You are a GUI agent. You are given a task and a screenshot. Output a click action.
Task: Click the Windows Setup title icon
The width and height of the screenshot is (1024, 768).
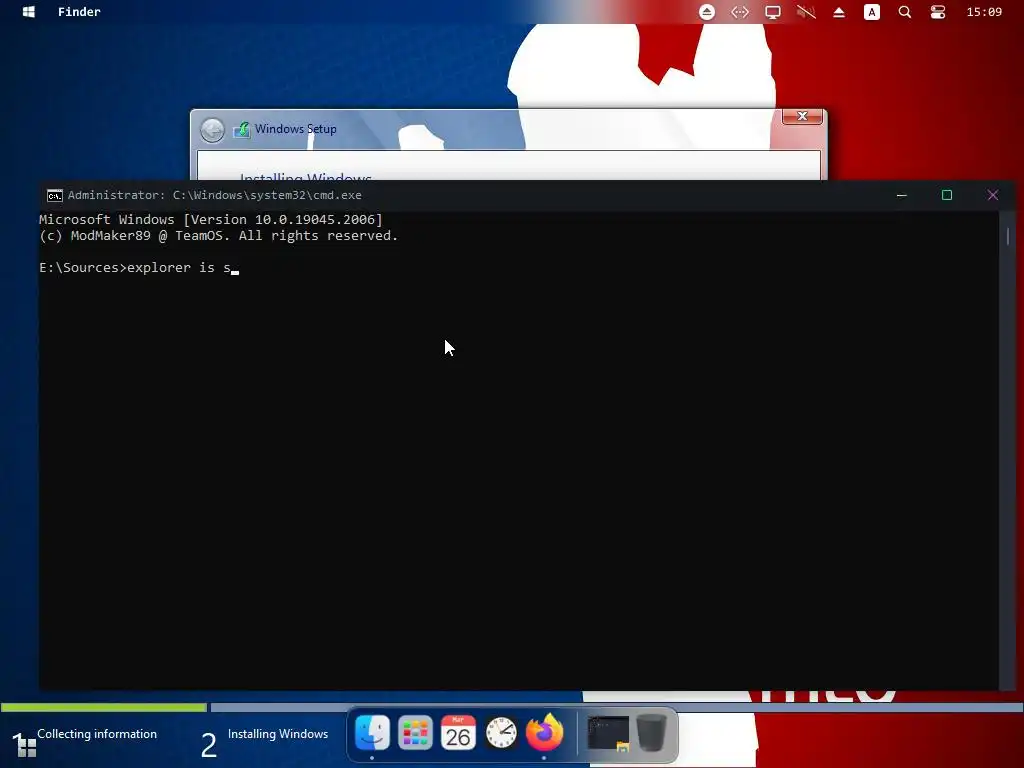[242, 129]
